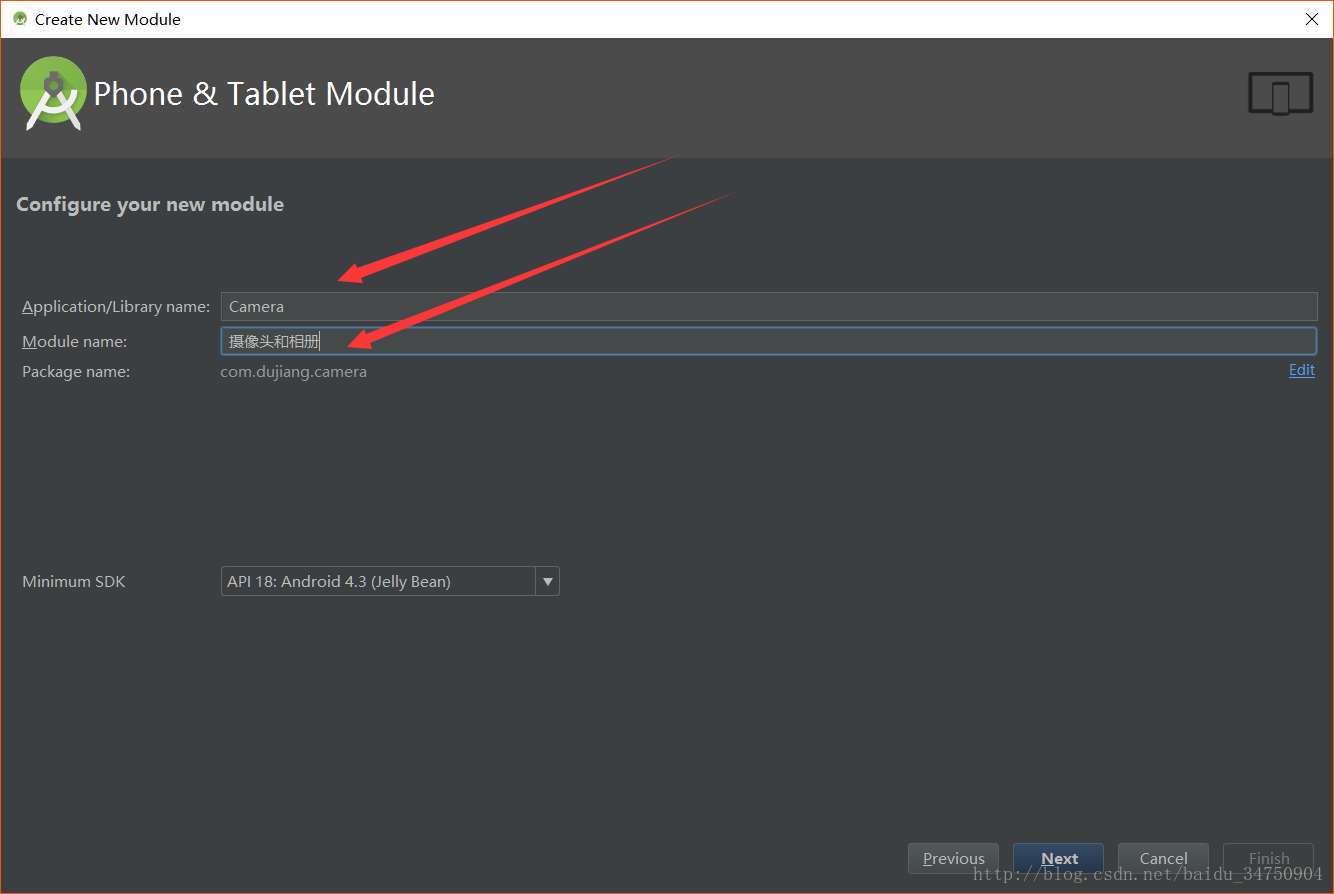Screen dimensions: 1334x894
Task: Click the Package name label
Action: [76, 372]
